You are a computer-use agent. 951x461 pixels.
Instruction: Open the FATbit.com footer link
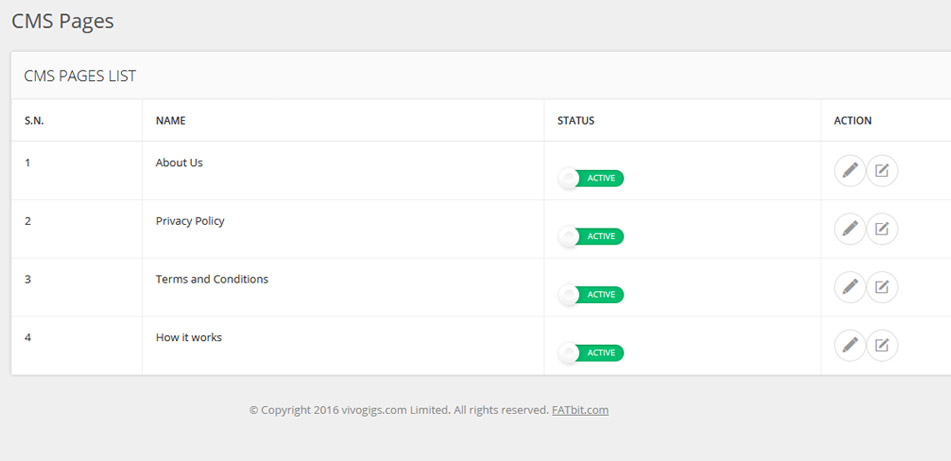[x=580, y=410]
